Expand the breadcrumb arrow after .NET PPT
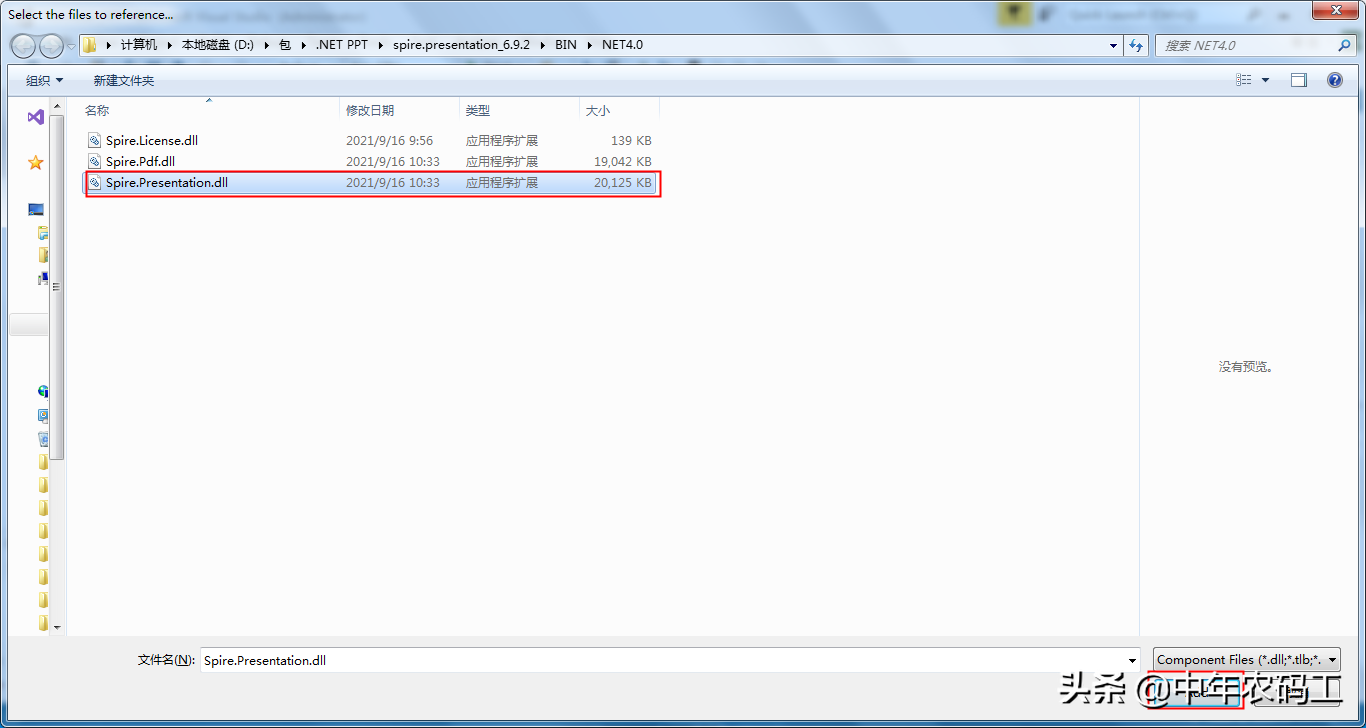The image size is (1366, 728). (x=381, y=45)
